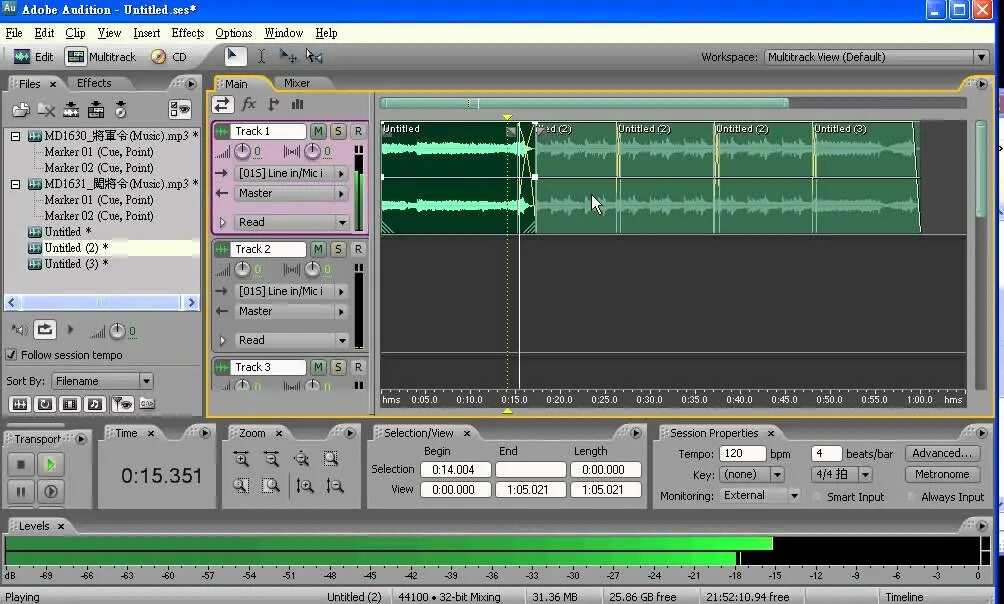The height and width of the screenshot is (604, 1004).
Task: Open the Clip menu
Action: [75, 33]
